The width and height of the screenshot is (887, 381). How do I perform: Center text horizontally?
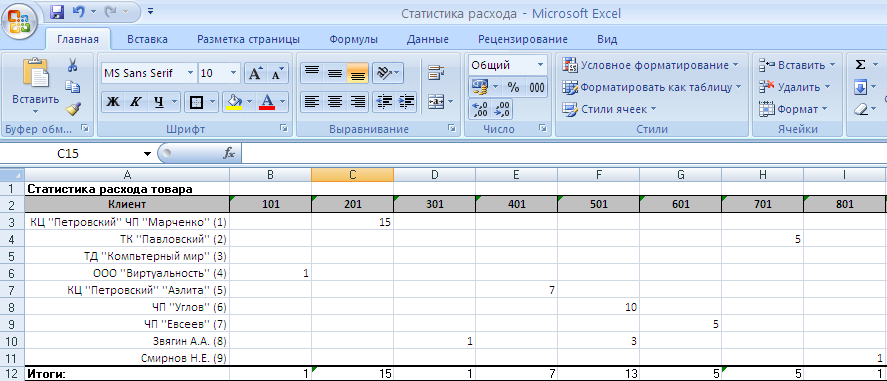(x=335, y=102)
